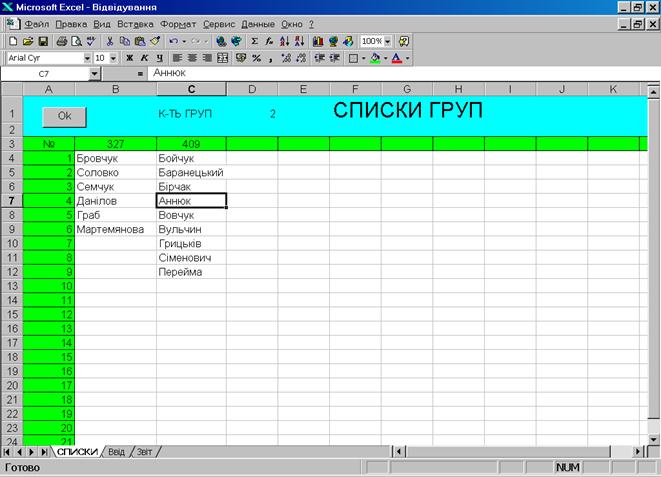Click the fill color bucket swatch
This screenshot has height=477, width=661.
coord(375,58)
